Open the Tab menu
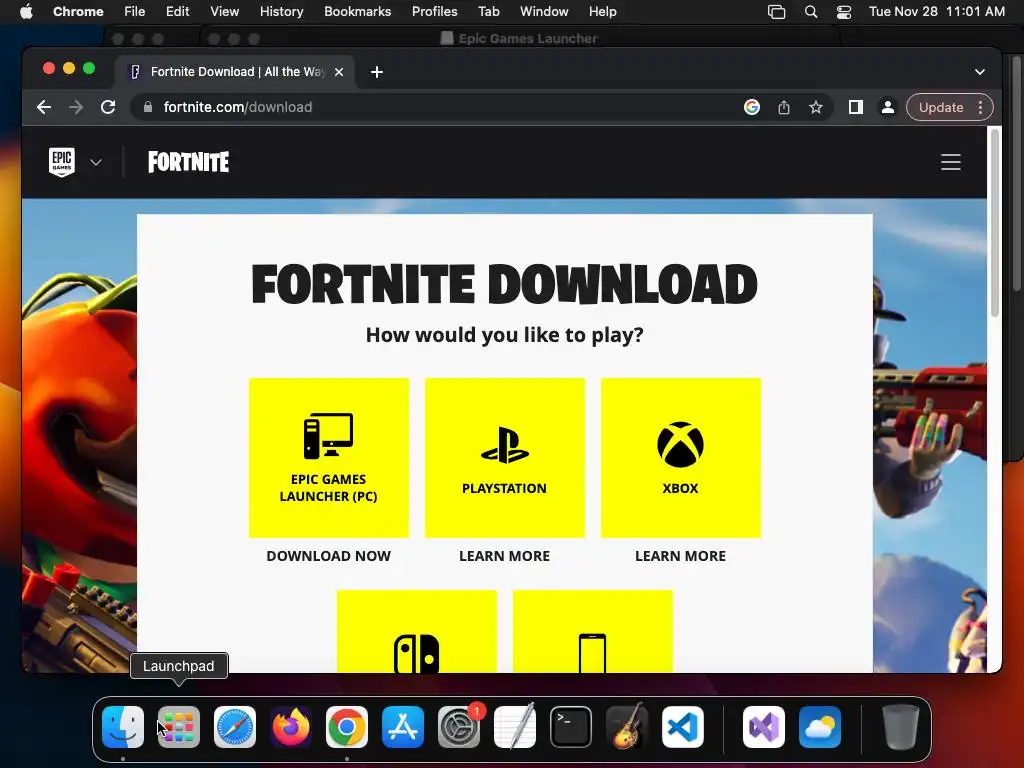 click(488, 12)
